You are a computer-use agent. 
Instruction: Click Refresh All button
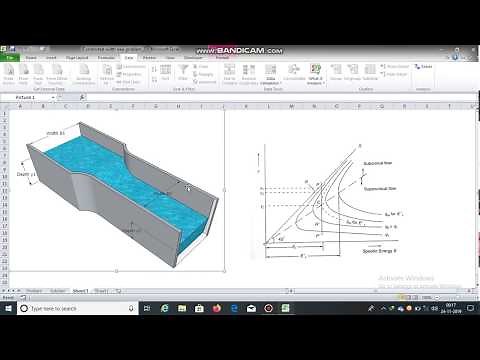point(107,73)
